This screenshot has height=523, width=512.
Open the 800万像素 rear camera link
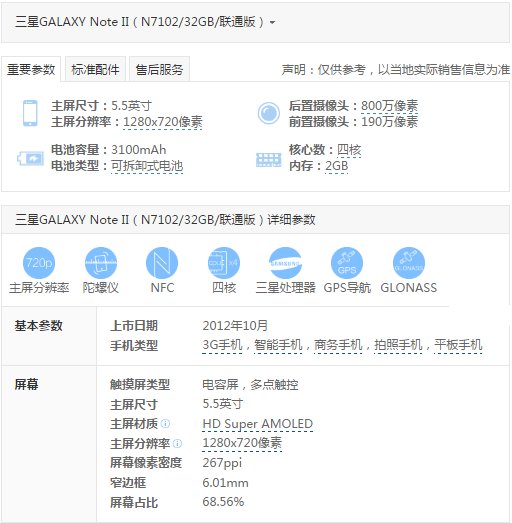point(389,106)
